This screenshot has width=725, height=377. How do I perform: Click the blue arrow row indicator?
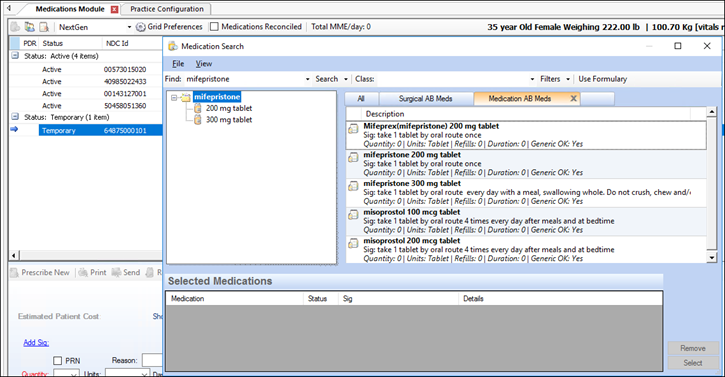[14, 129]
